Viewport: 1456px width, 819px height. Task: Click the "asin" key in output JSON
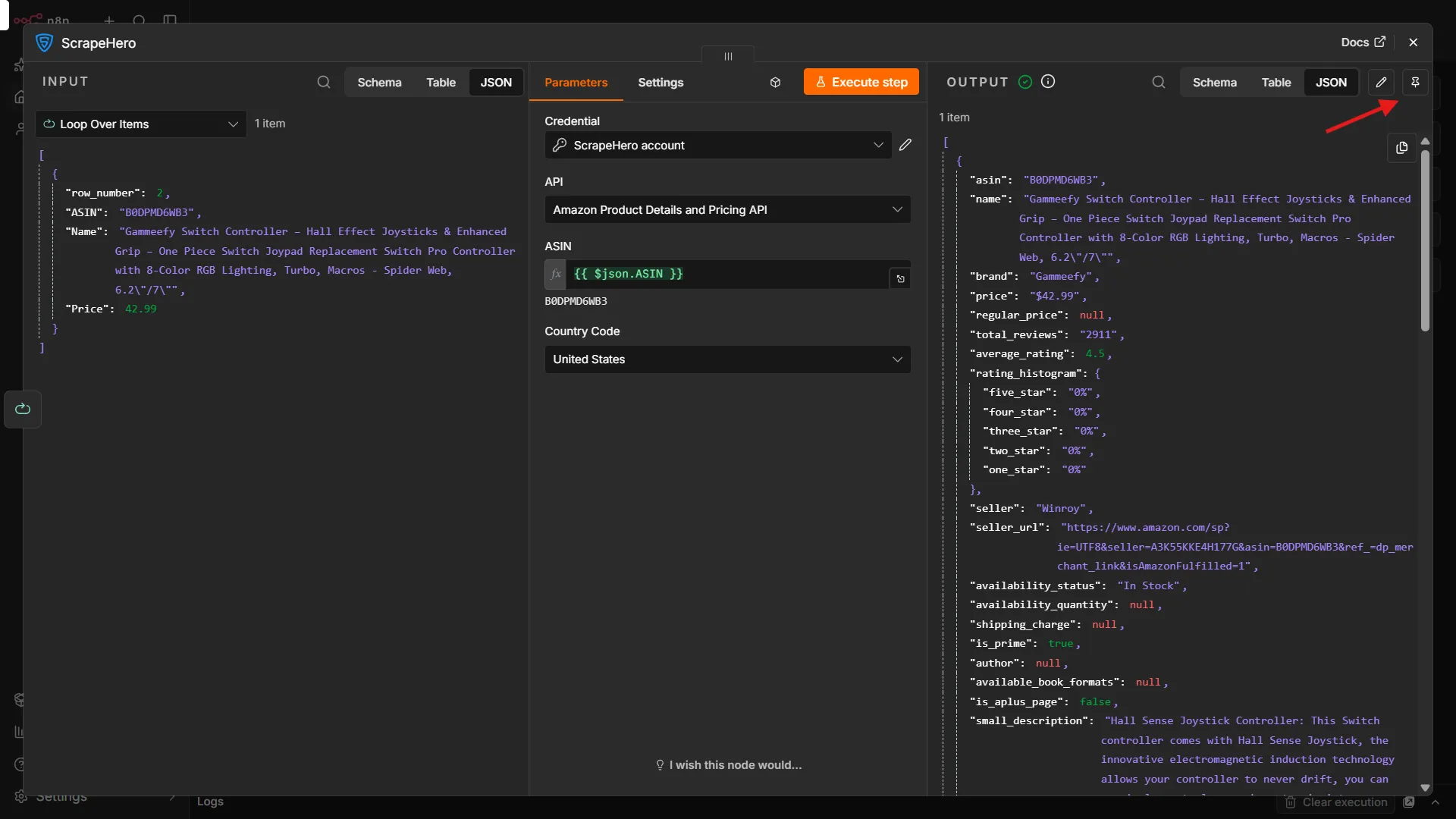point(990,180)
